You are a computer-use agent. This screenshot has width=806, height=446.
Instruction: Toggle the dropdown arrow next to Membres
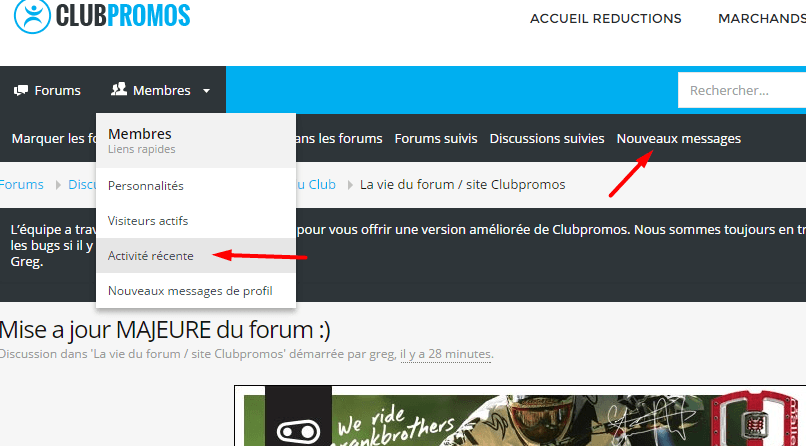point(206,91)
